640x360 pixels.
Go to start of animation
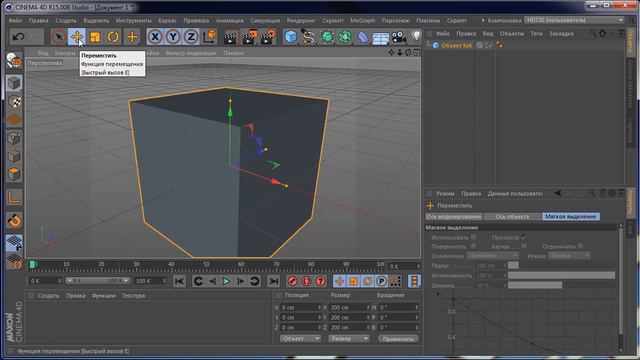click(x=179, y=281)
